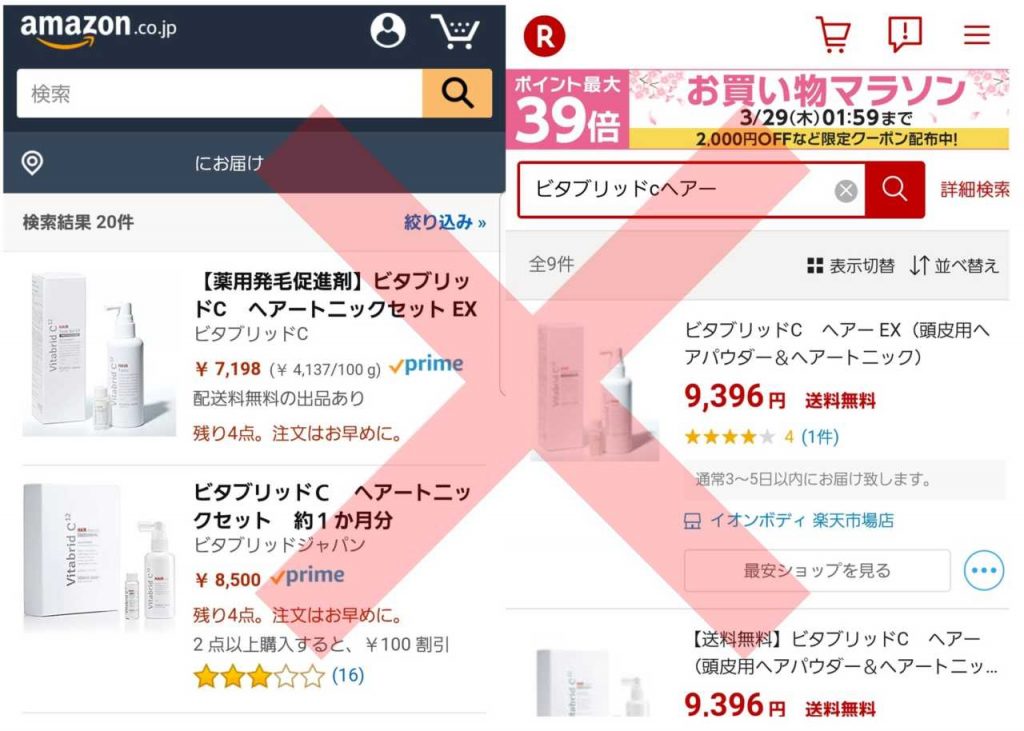Viewport: 1024px width, 731px height.
Task: Open the Rakuten cart icon
Action: [x=834, y=34]
